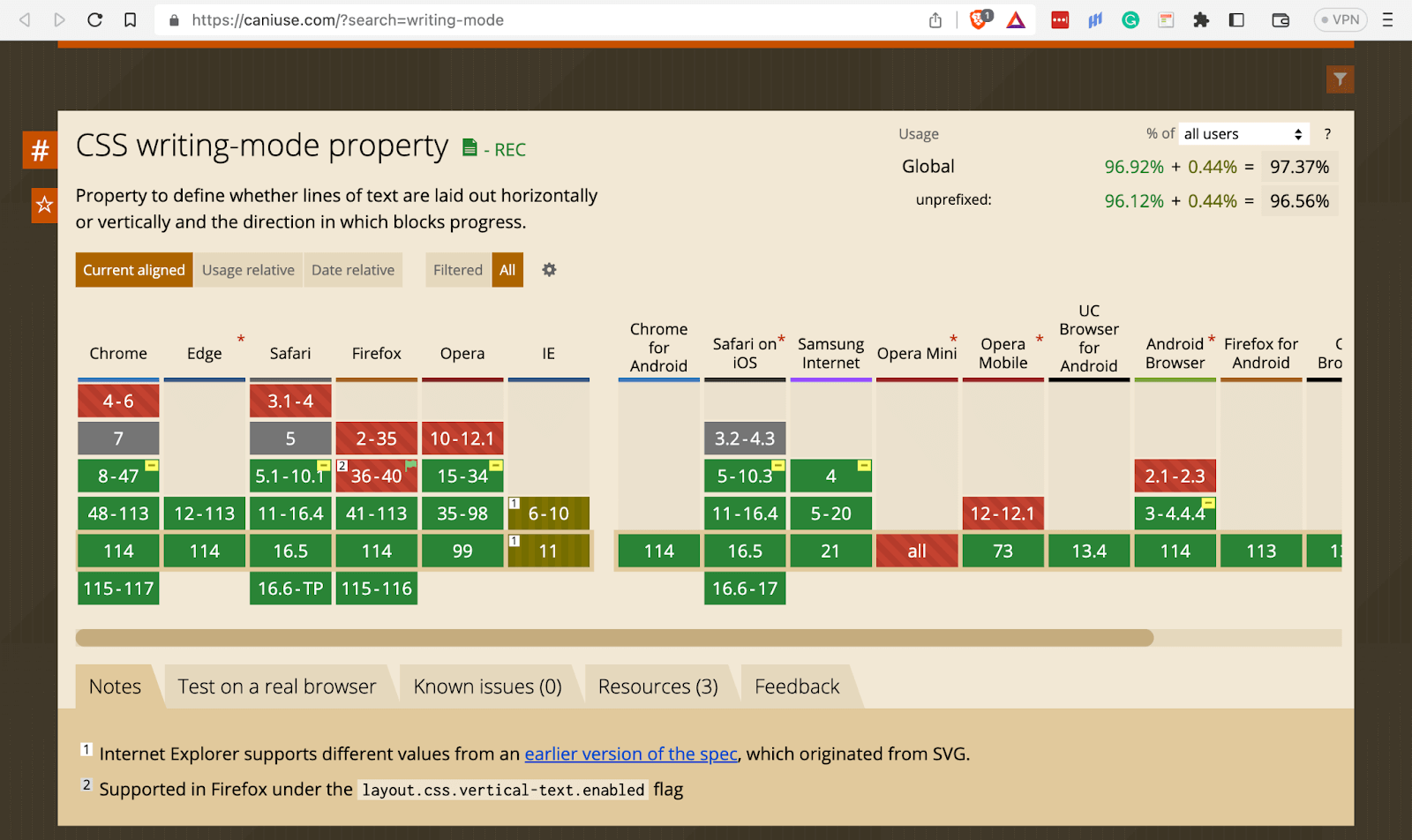Click the horizontal scrollbar thumb under the table

(x=614, y=638)
